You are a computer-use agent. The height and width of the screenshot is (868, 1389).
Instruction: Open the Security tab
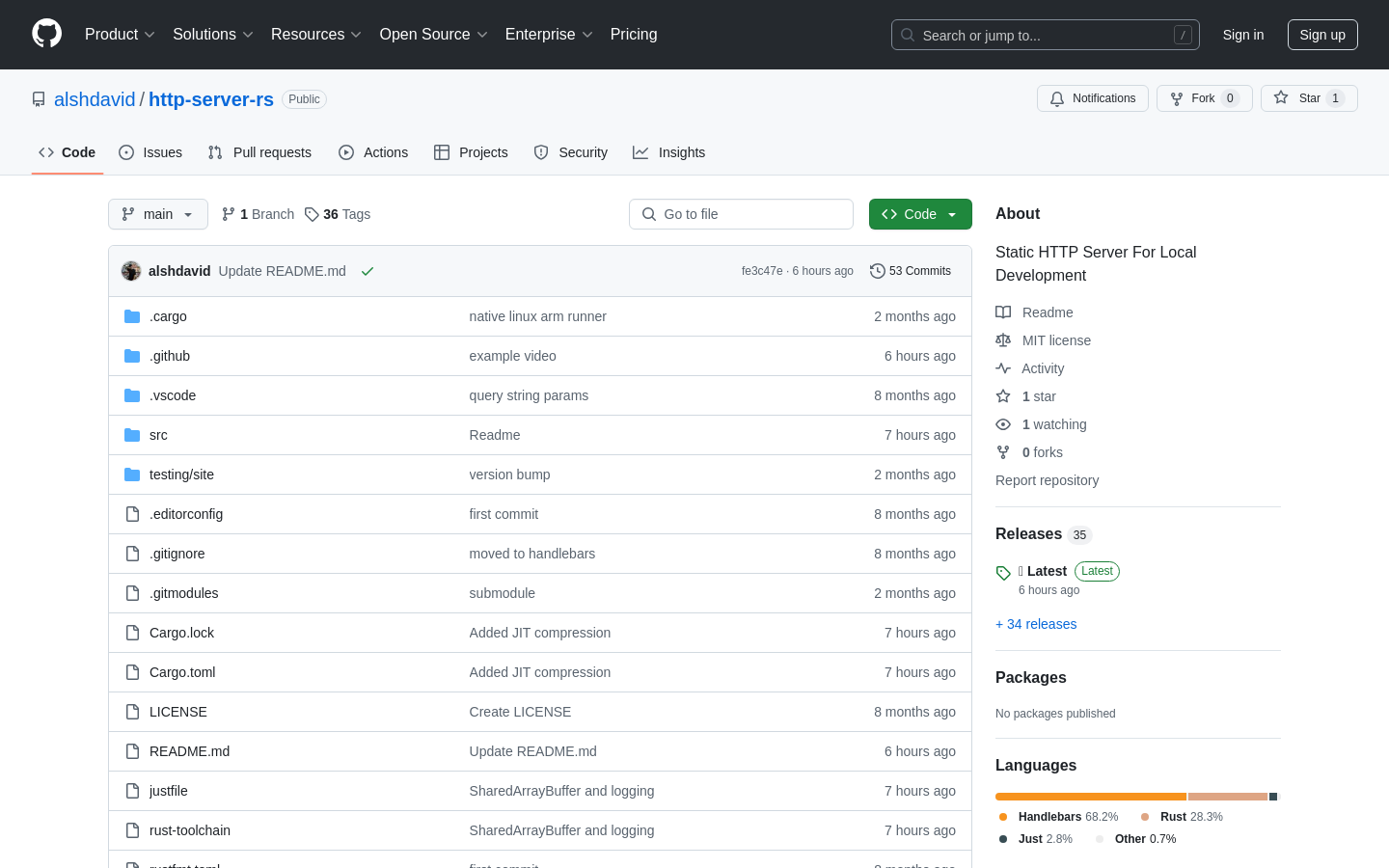[571, 152]
